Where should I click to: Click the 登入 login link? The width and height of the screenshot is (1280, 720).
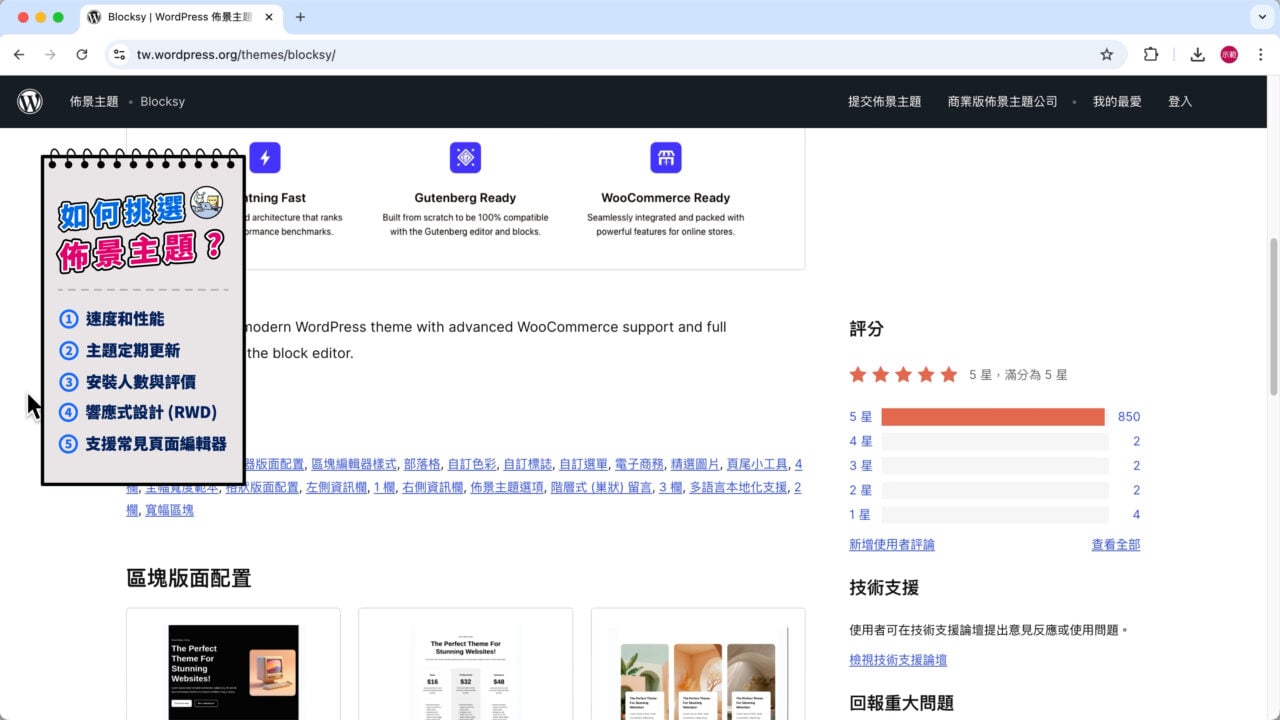tap(1180, 101)
